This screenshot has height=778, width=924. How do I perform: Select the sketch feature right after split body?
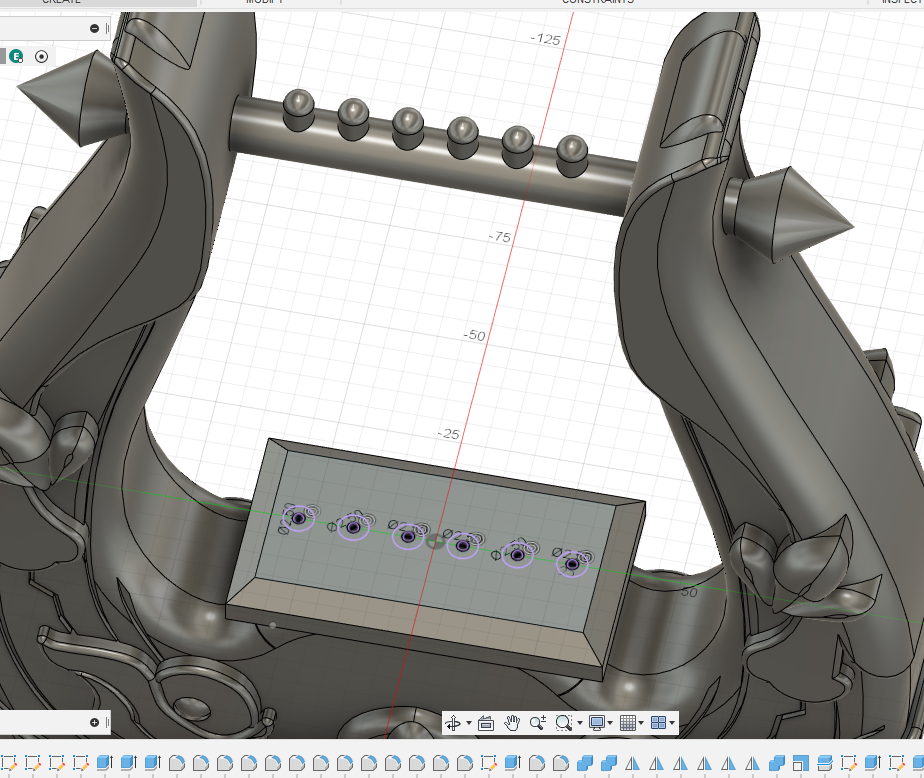(x=849, y=763)
